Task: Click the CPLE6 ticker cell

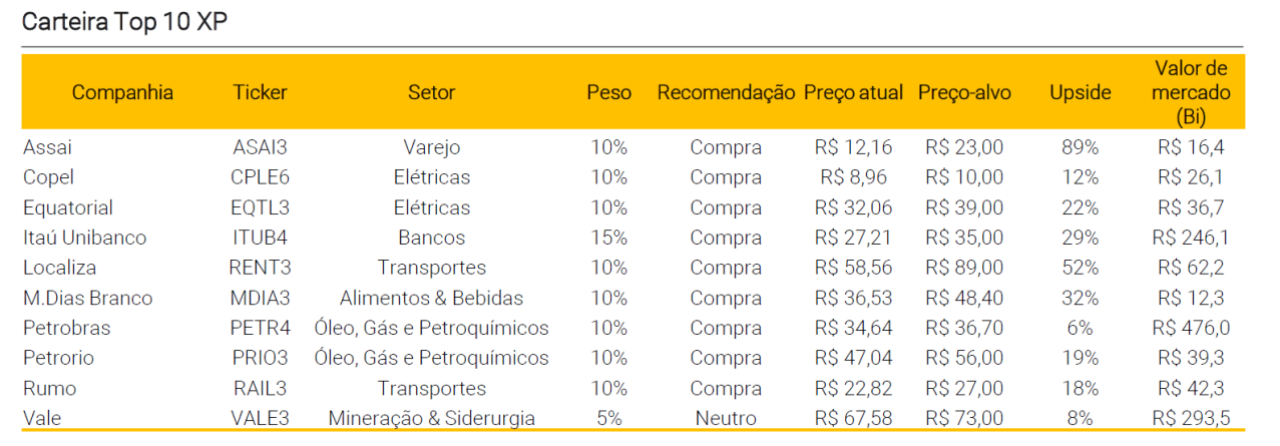Action: [260, 178]
